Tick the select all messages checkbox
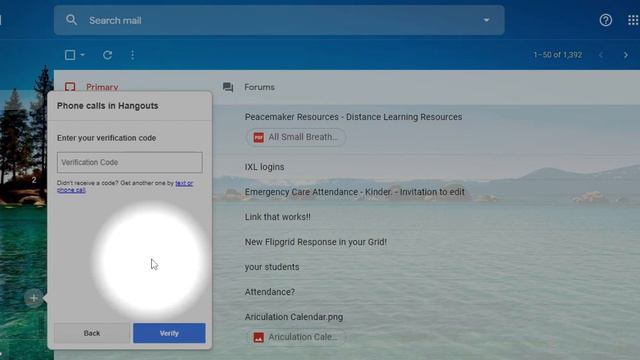640x360 pixels. coord(70,55)
